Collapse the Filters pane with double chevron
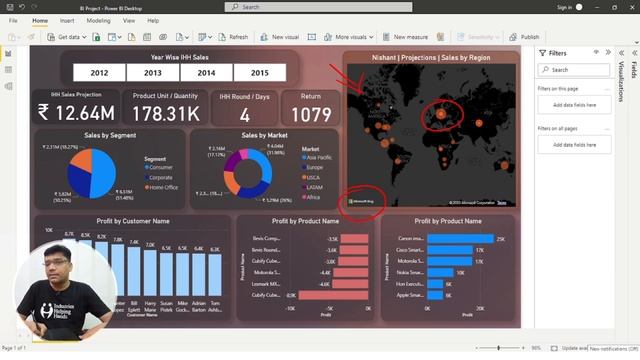 click(x=608, y=52)
